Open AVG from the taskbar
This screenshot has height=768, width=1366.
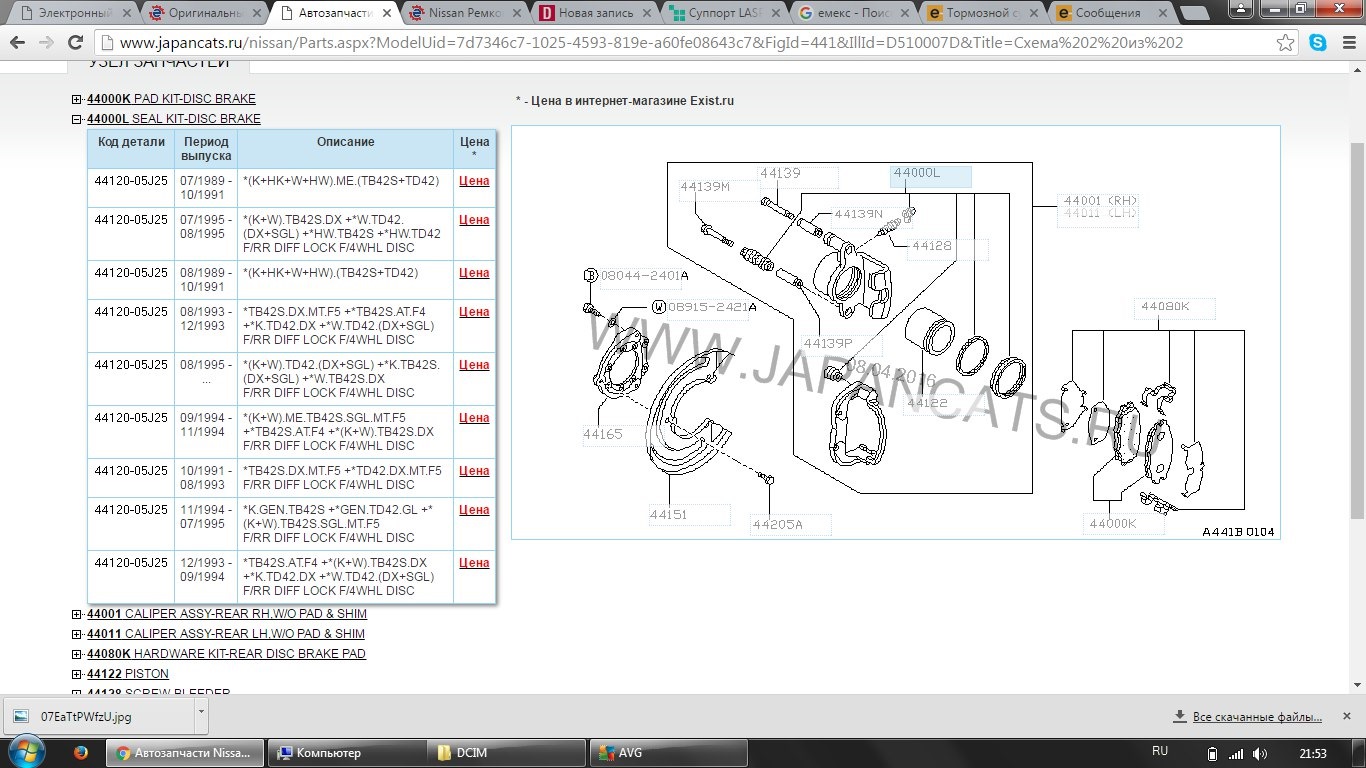(668, 752)
